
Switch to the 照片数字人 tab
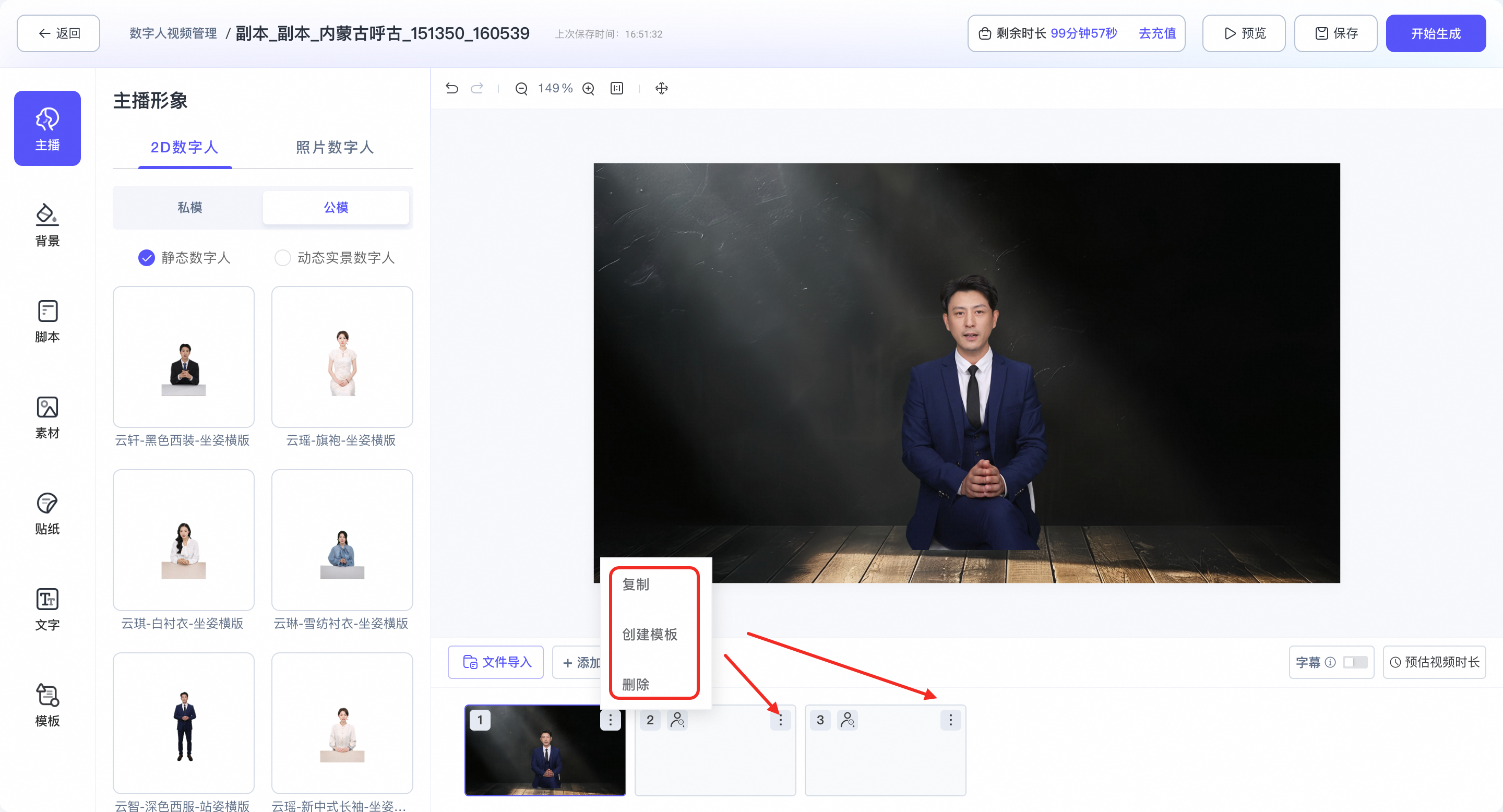335,147
